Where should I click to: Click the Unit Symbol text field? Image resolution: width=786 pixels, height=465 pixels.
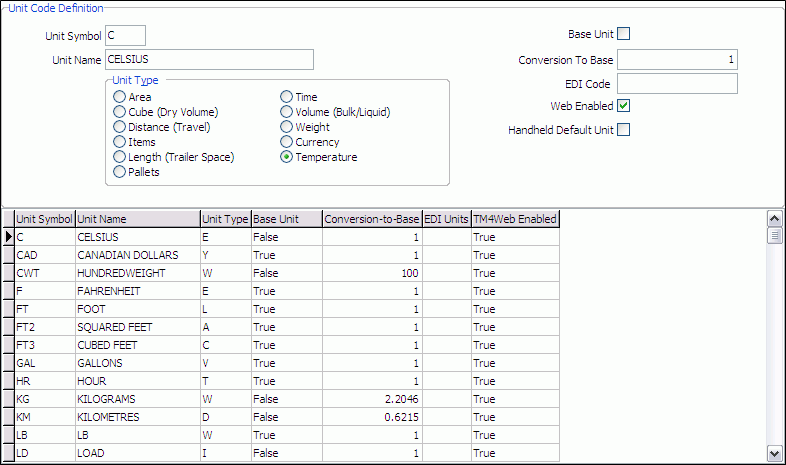125,36
